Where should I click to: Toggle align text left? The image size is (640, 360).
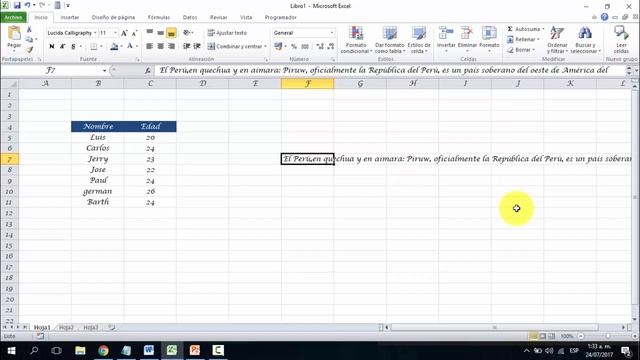click(150, 47)
